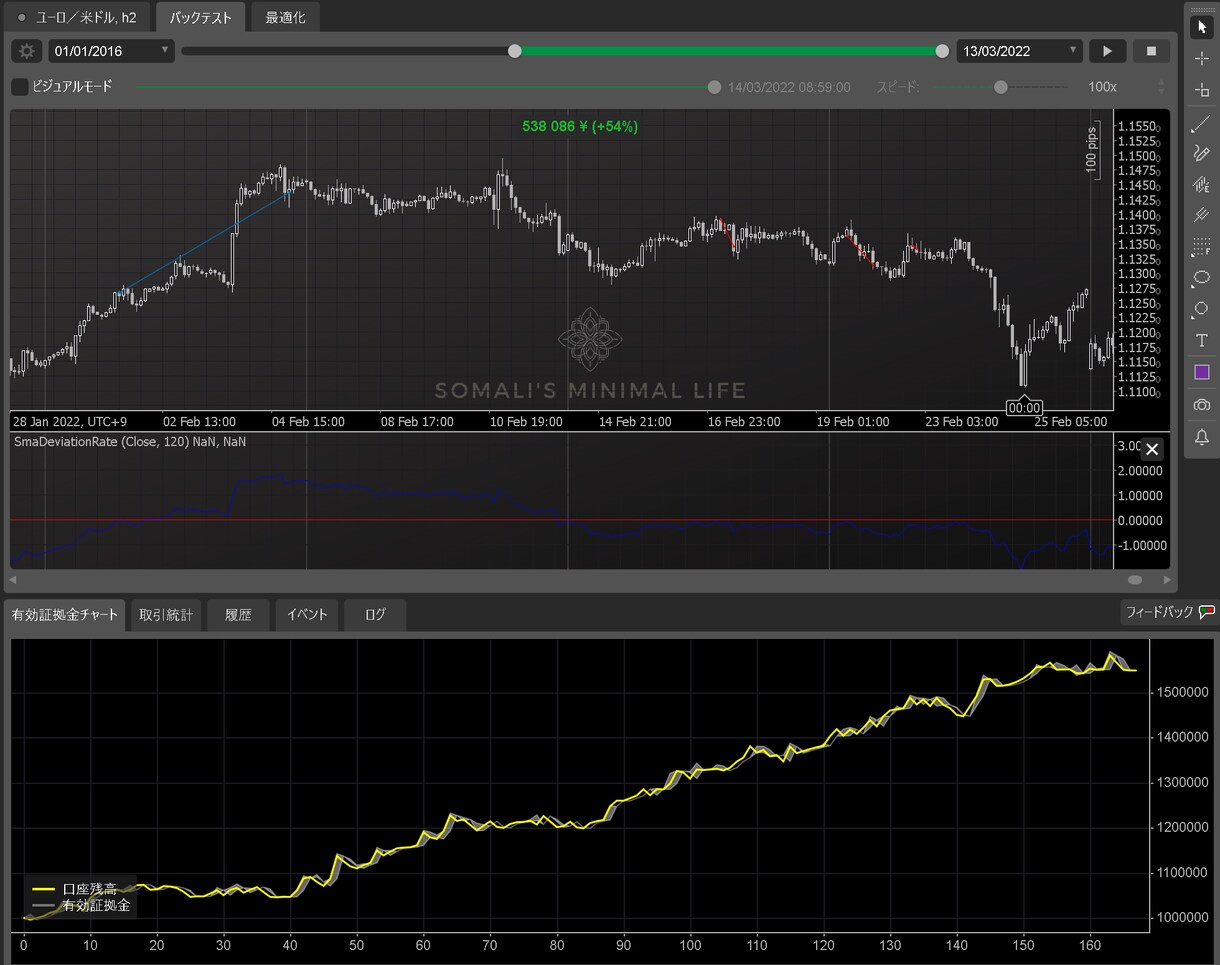Click the backtest period end handle
Image resolution: width=1220 pixels, height=965 pixels.
point(942,51)
